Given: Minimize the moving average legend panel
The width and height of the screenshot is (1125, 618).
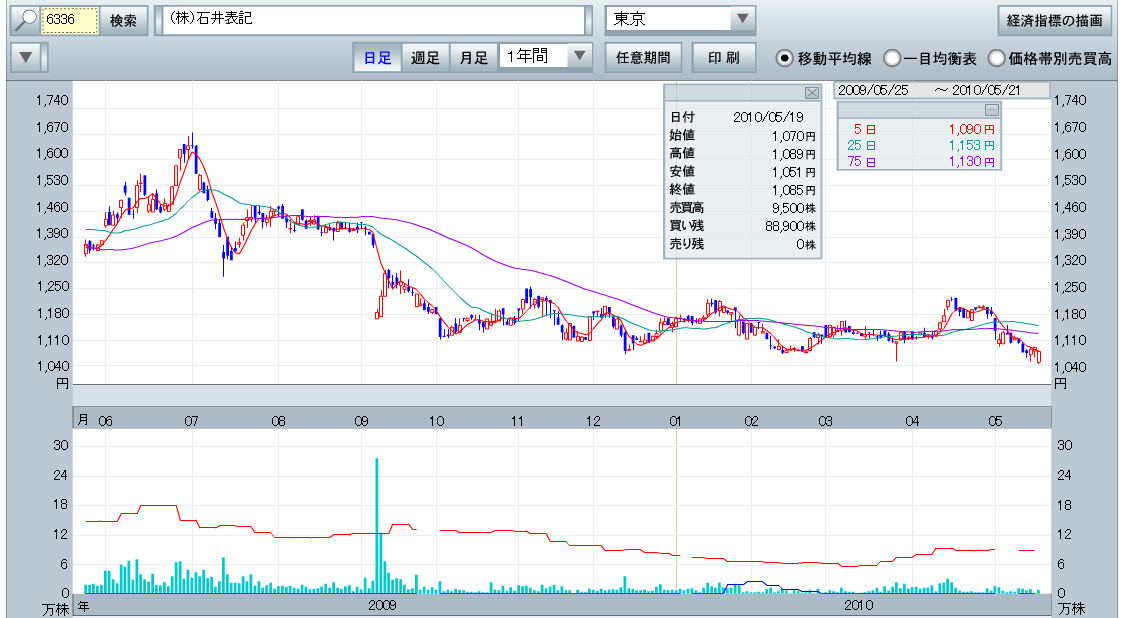Looking at the screenshot, I should click(x=992, y=110).
